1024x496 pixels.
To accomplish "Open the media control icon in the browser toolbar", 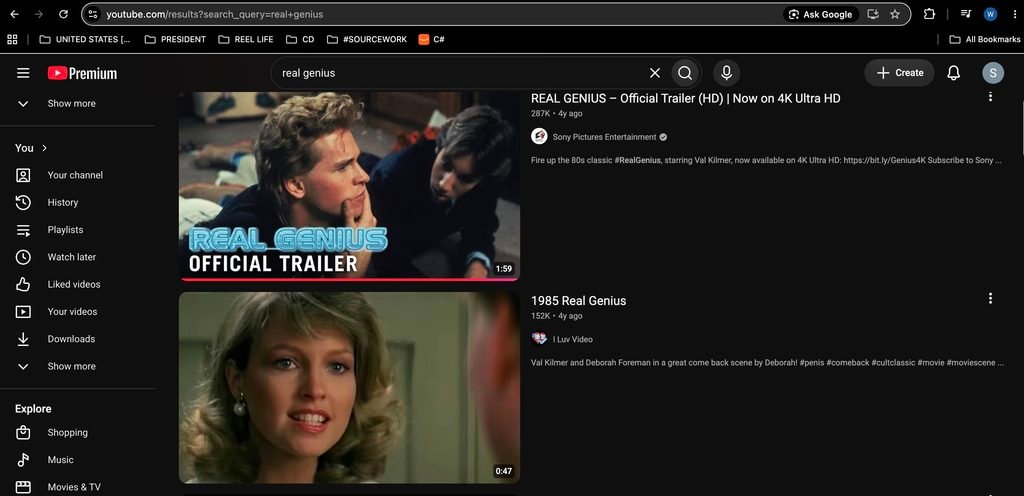I will 966,14.
